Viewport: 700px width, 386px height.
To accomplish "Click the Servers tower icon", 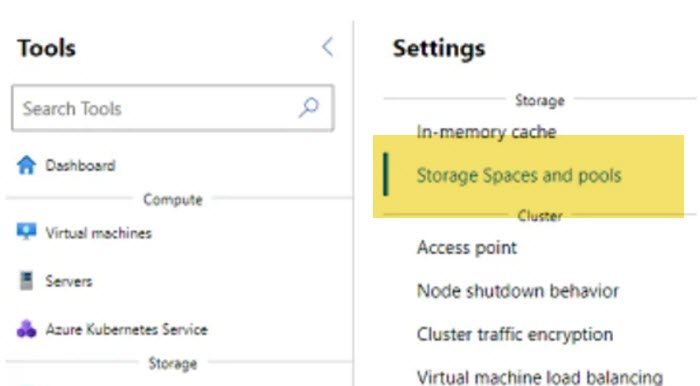I will 26,281.
